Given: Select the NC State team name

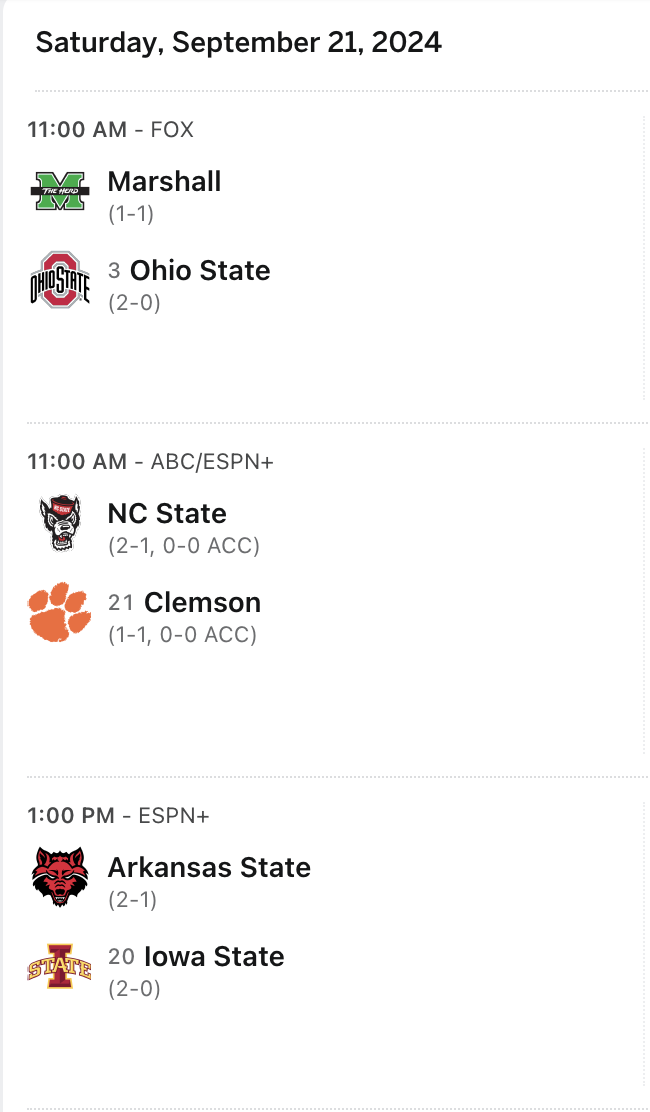Looking at the screenshot, I should [167, 514].
